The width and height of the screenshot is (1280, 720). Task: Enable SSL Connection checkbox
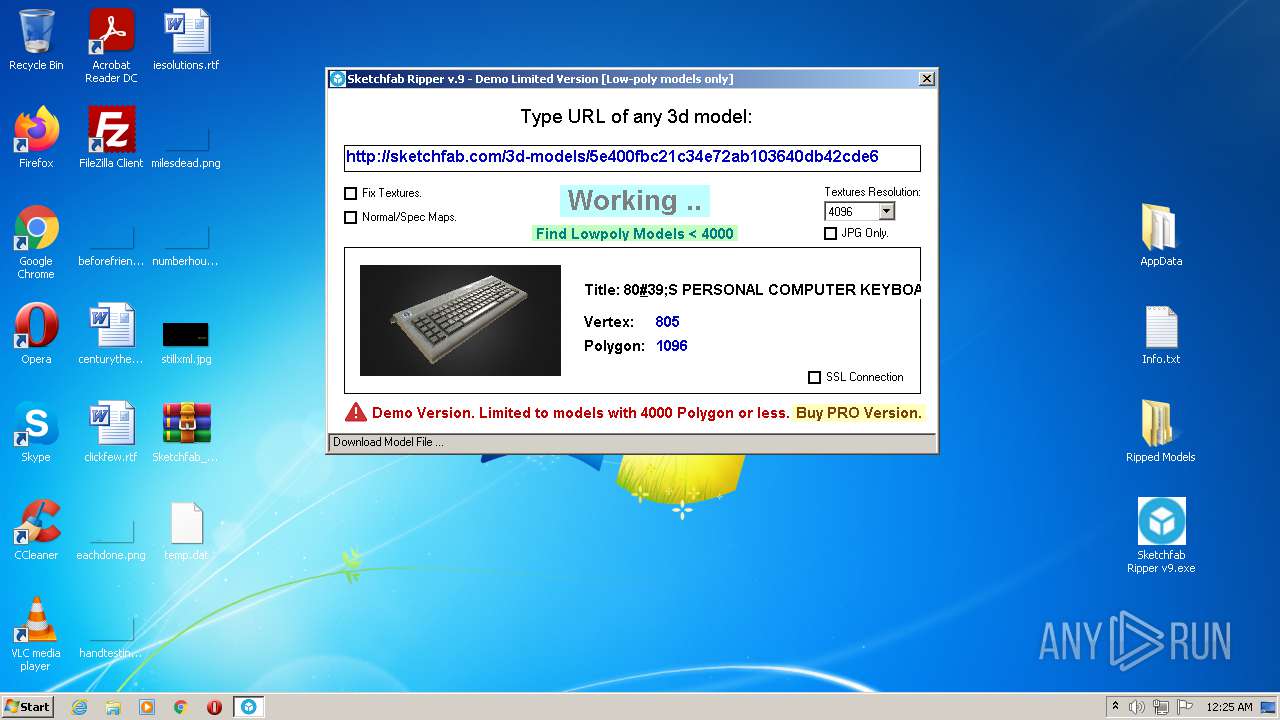(814, 377)
